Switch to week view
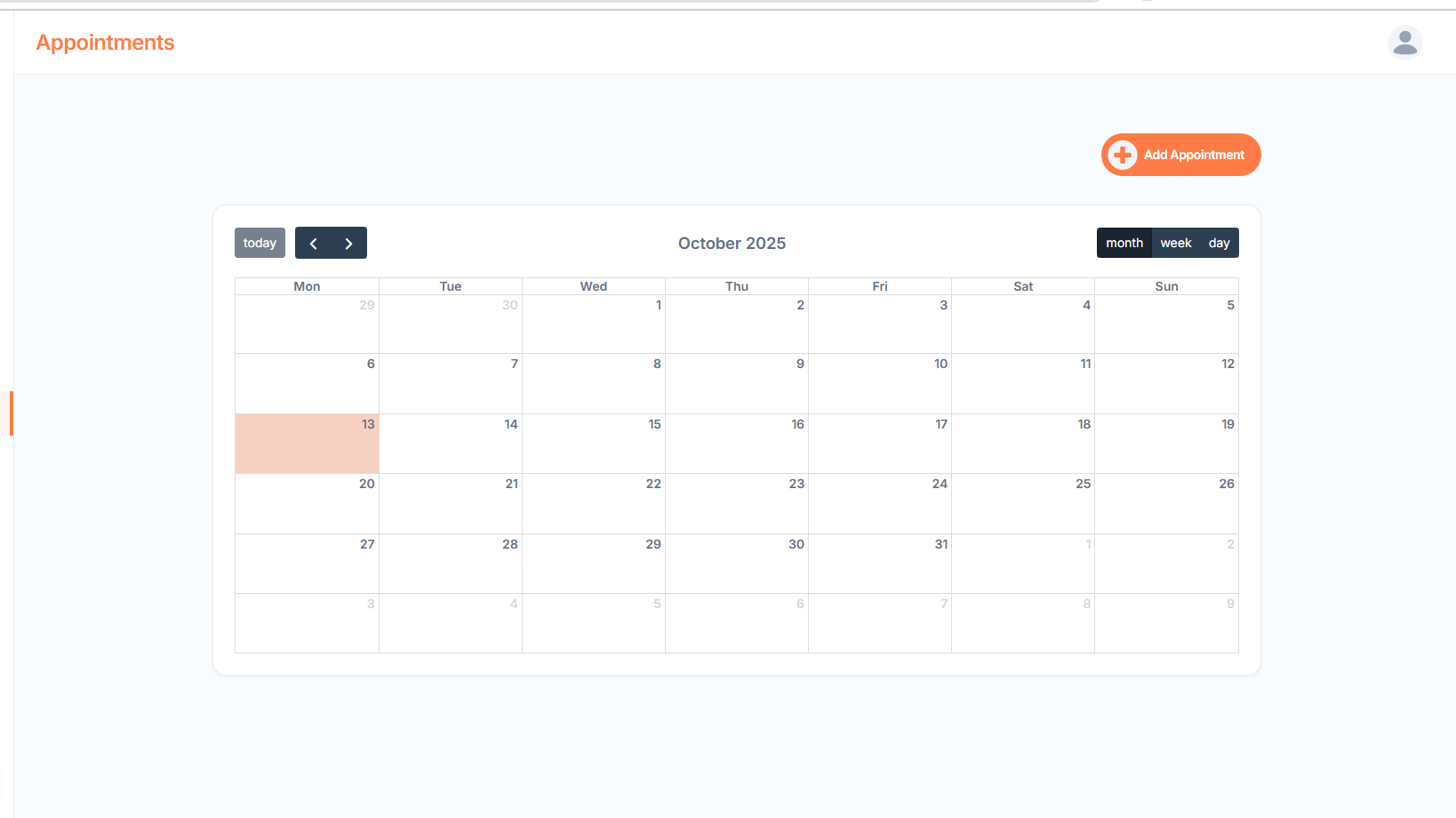This screenshot has width=1456, height=818. point(1175,243)
